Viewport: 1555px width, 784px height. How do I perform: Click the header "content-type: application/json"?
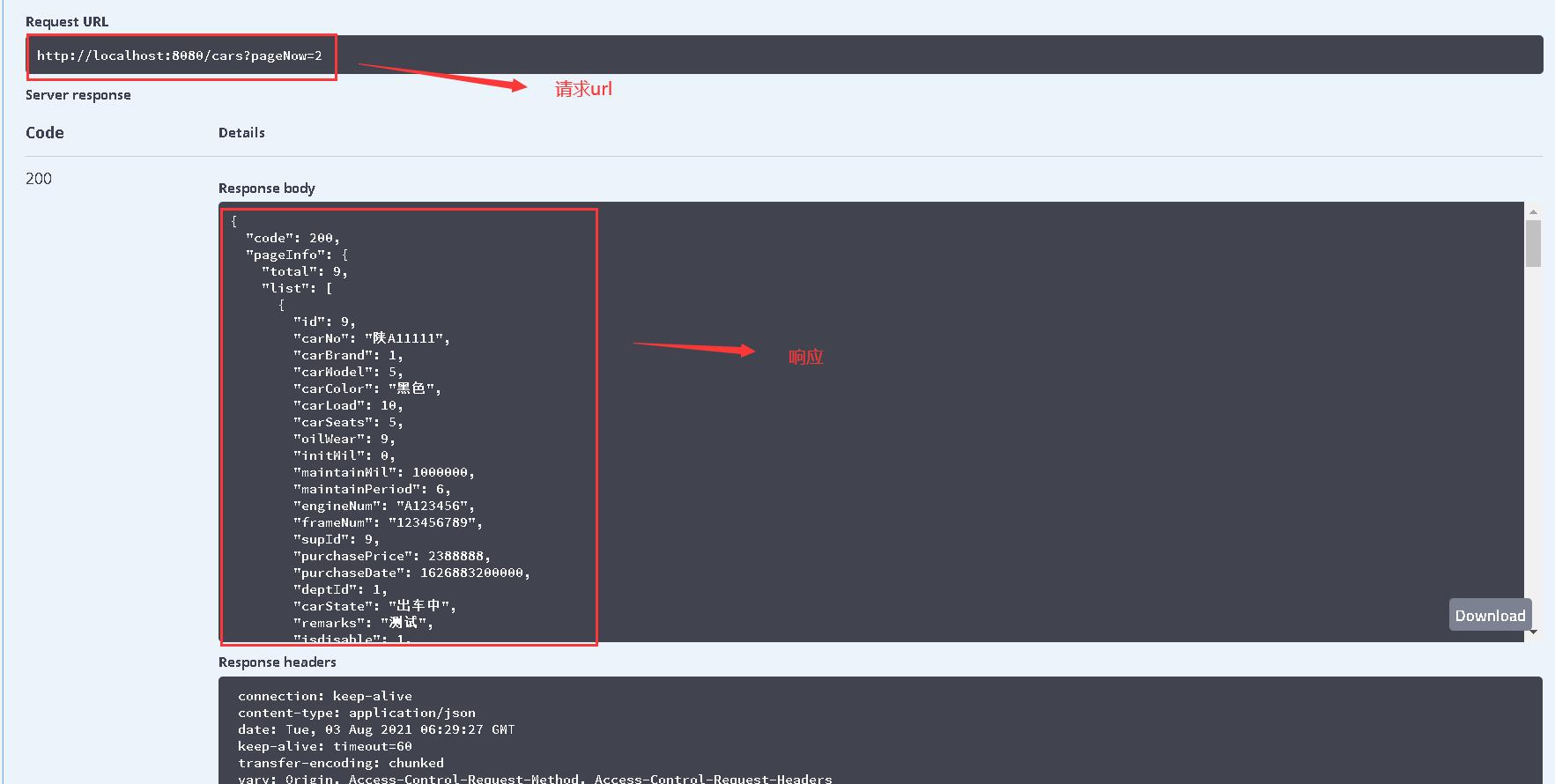click(357, 713)
